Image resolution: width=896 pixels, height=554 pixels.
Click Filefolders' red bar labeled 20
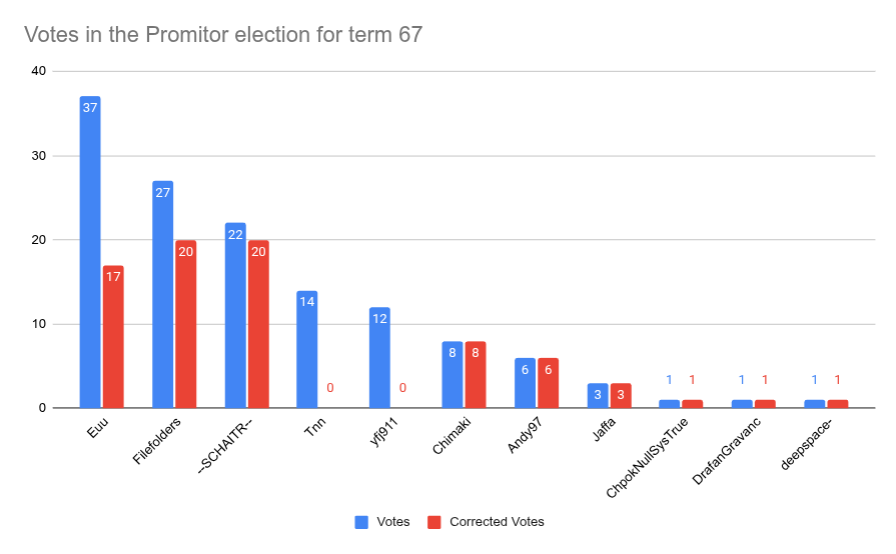(x=186, y=324)
